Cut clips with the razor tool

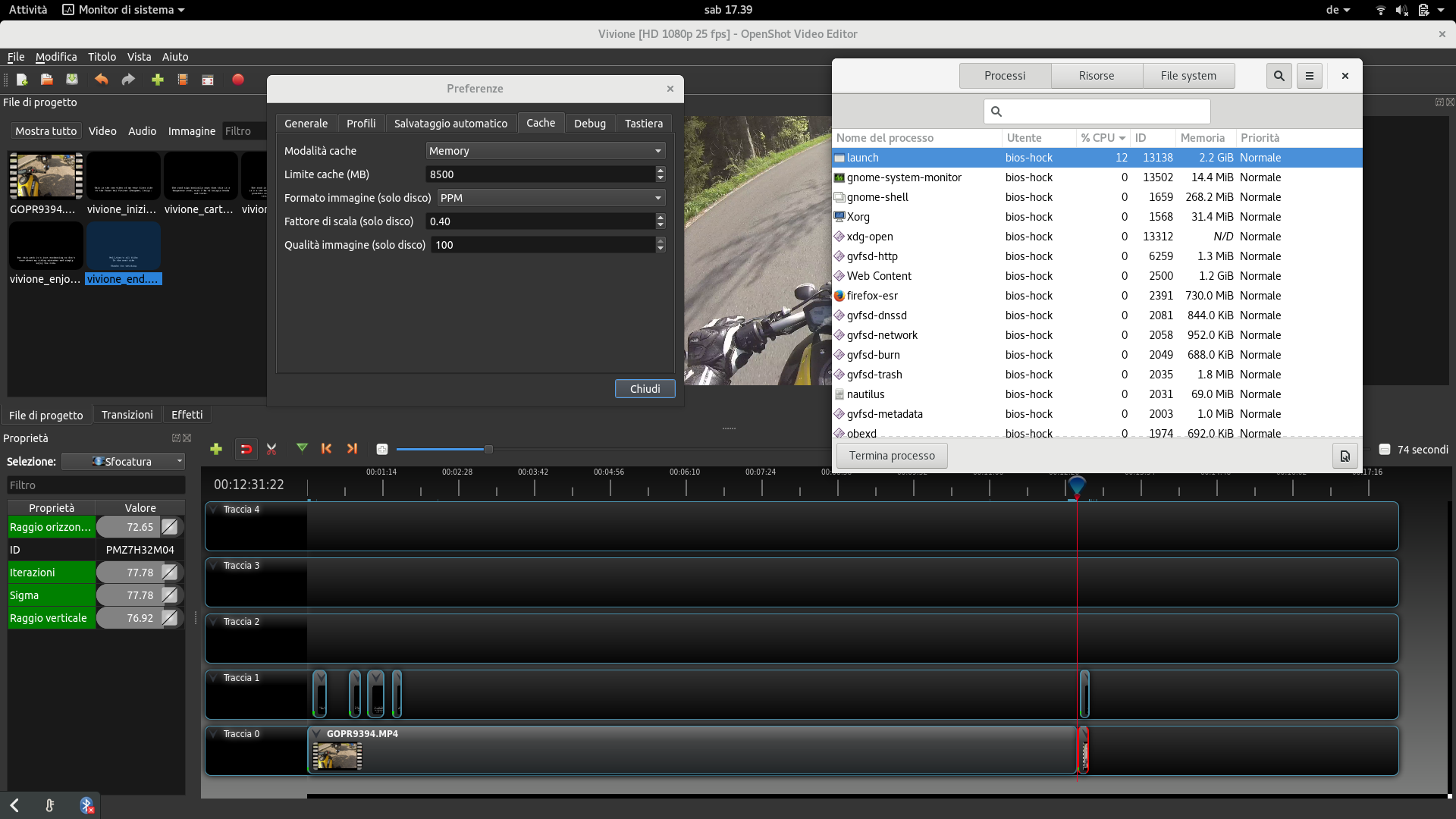click(x=271, y=449)
